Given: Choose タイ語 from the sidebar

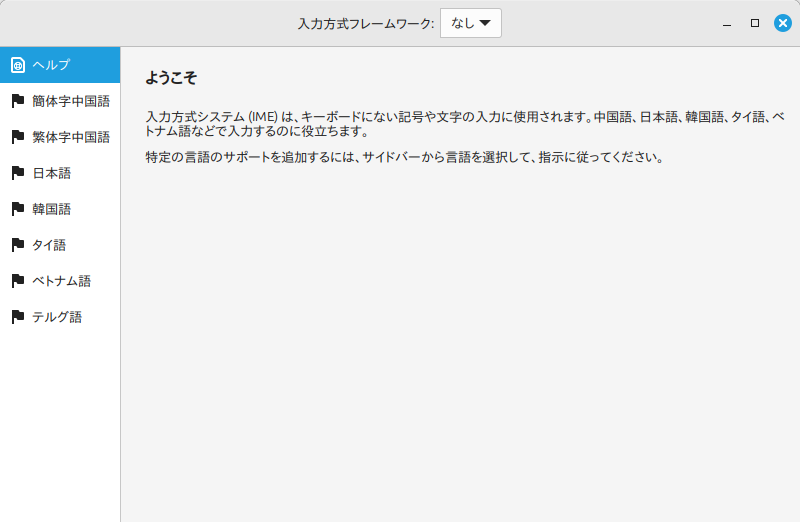Looking at the screenshot, I should 60,245.
